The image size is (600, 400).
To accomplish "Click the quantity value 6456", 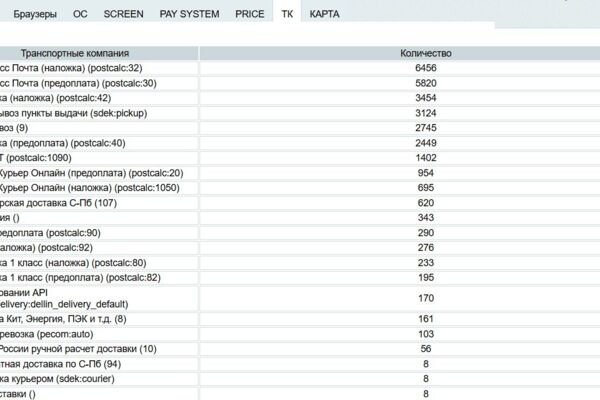I will 426,68.
